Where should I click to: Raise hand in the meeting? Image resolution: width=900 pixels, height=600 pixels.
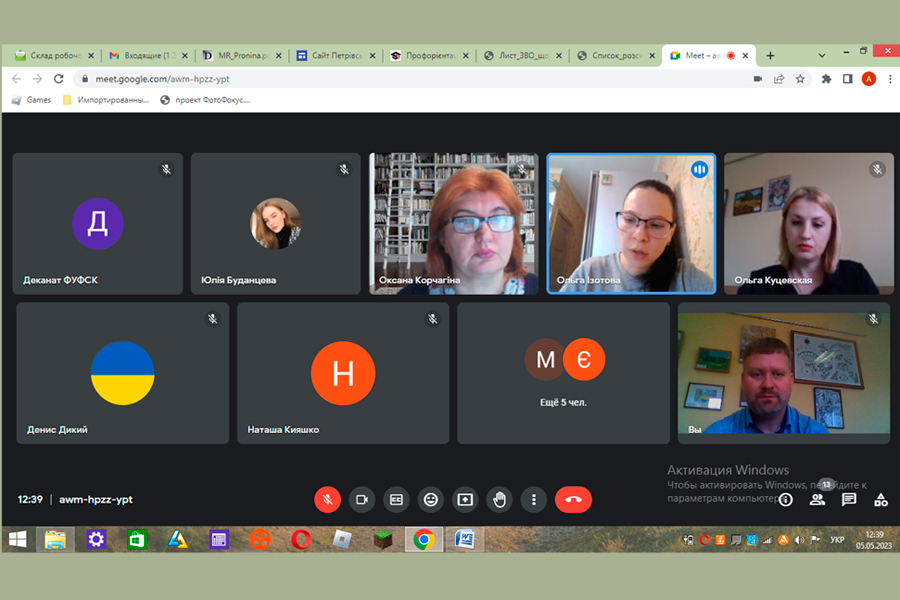[x=499, y=500]
